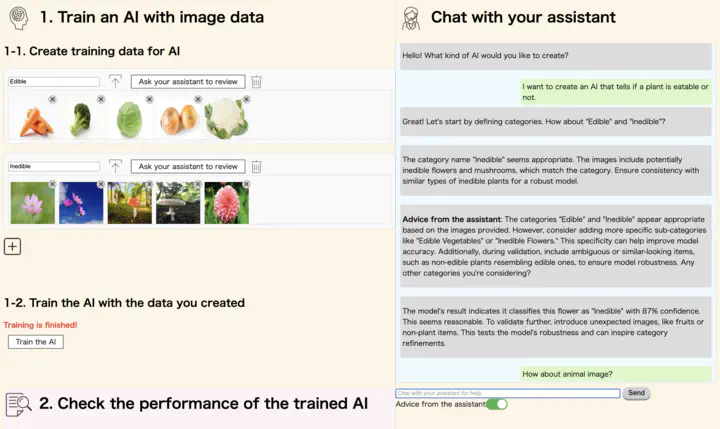Click the upload icon for the Edible category

point(115,82)
